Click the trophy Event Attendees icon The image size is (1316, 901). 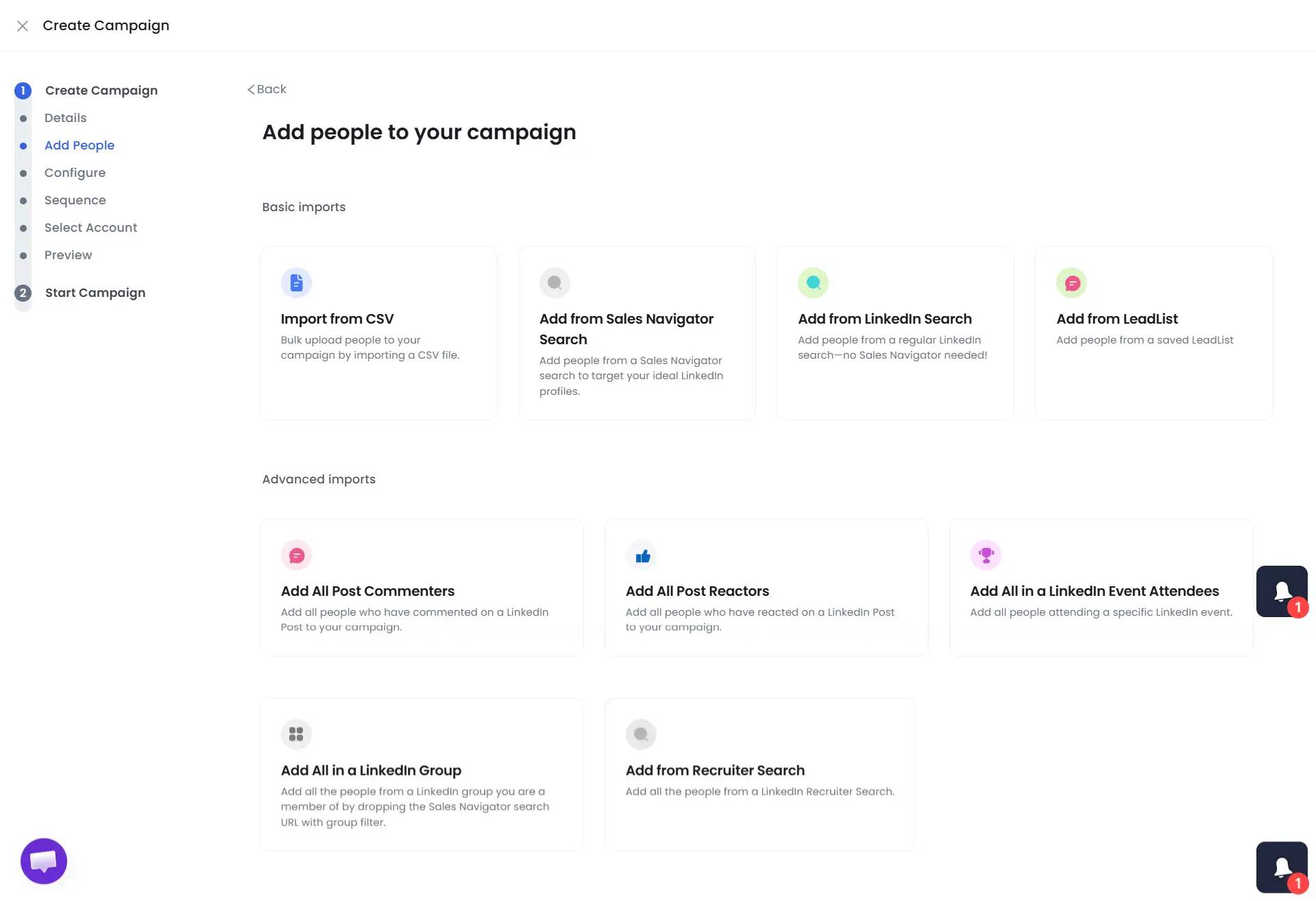[x=986, y=555]
